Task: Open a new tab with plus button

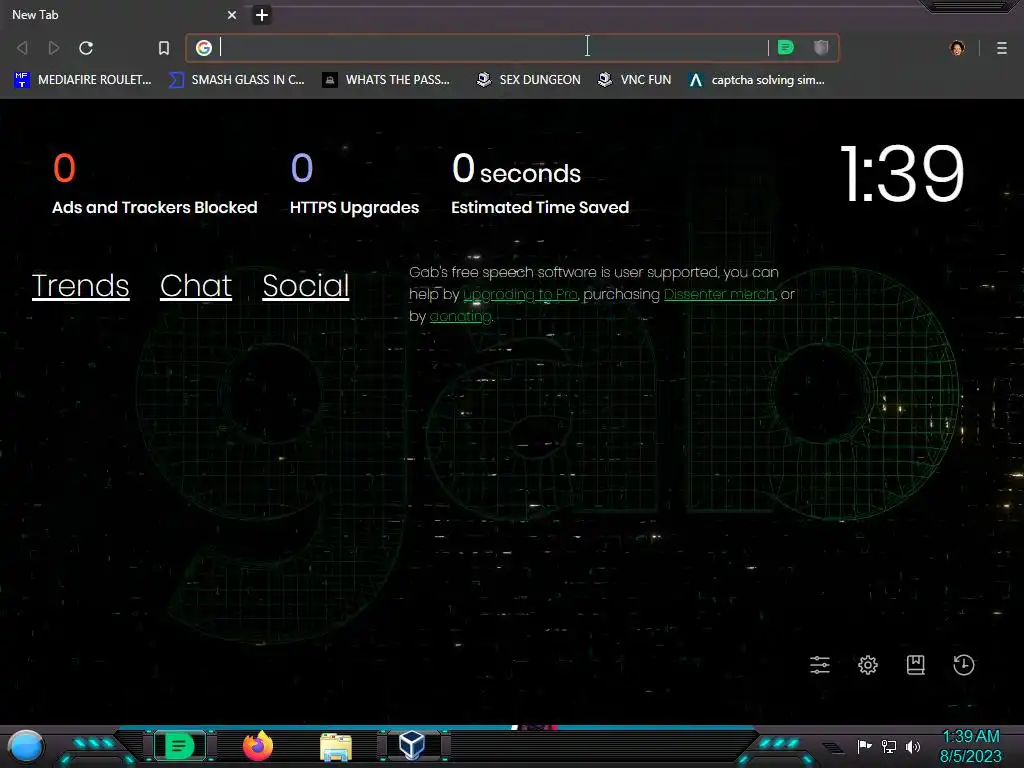Action: (262, 14)
